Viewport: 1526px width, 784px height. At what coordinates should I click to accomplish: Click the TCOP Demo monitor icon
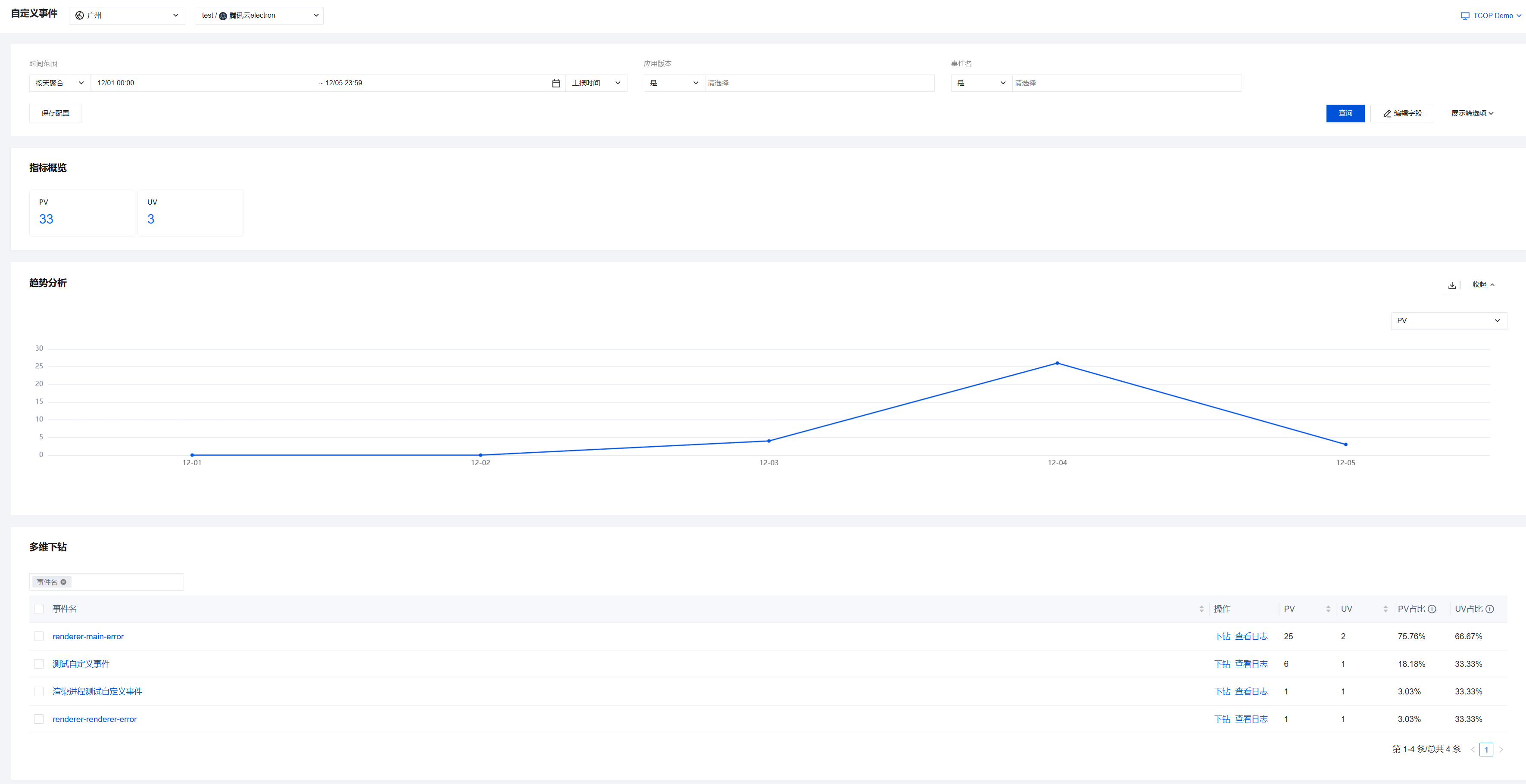pyautogui.click(x=1464, y=16)
